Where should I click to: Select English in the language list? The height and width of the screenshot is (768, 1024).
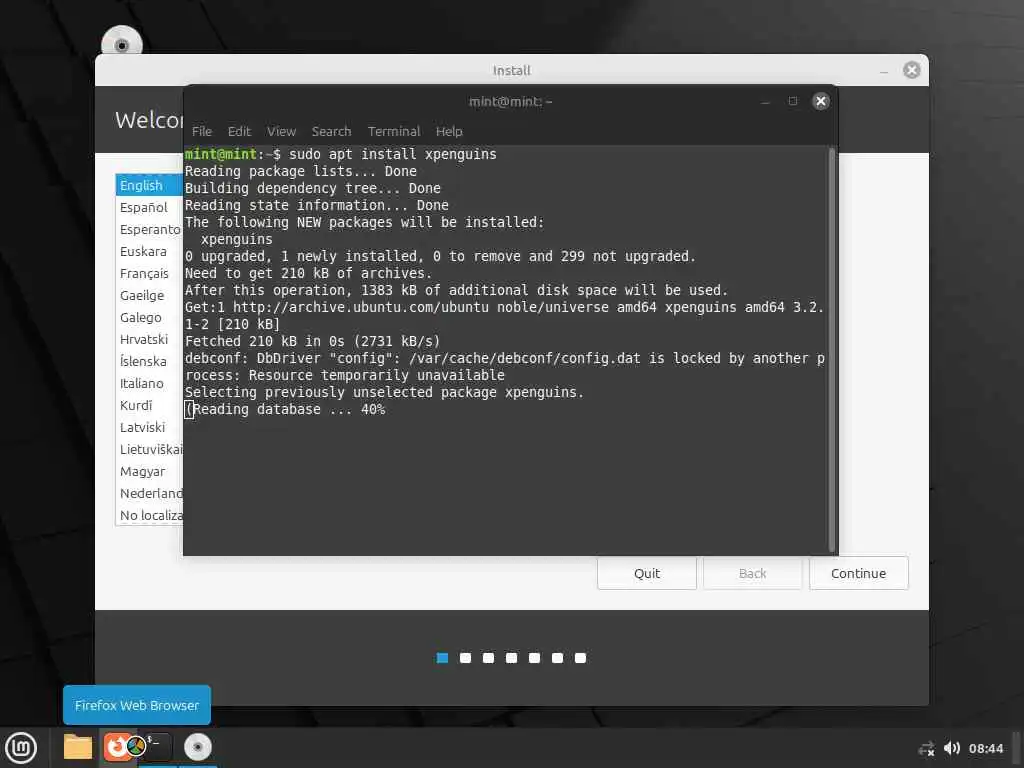pyautogui.click(x=150, y=185)
